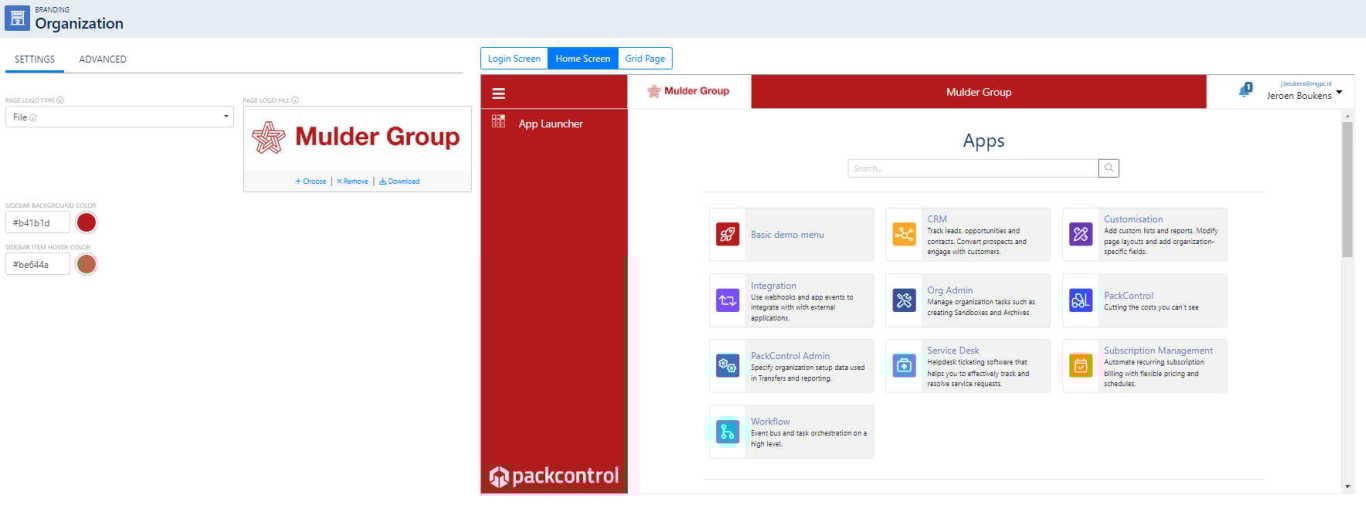Click the Service Desk app icon
Screen dimensions: 1366x512
pos(904,366)
